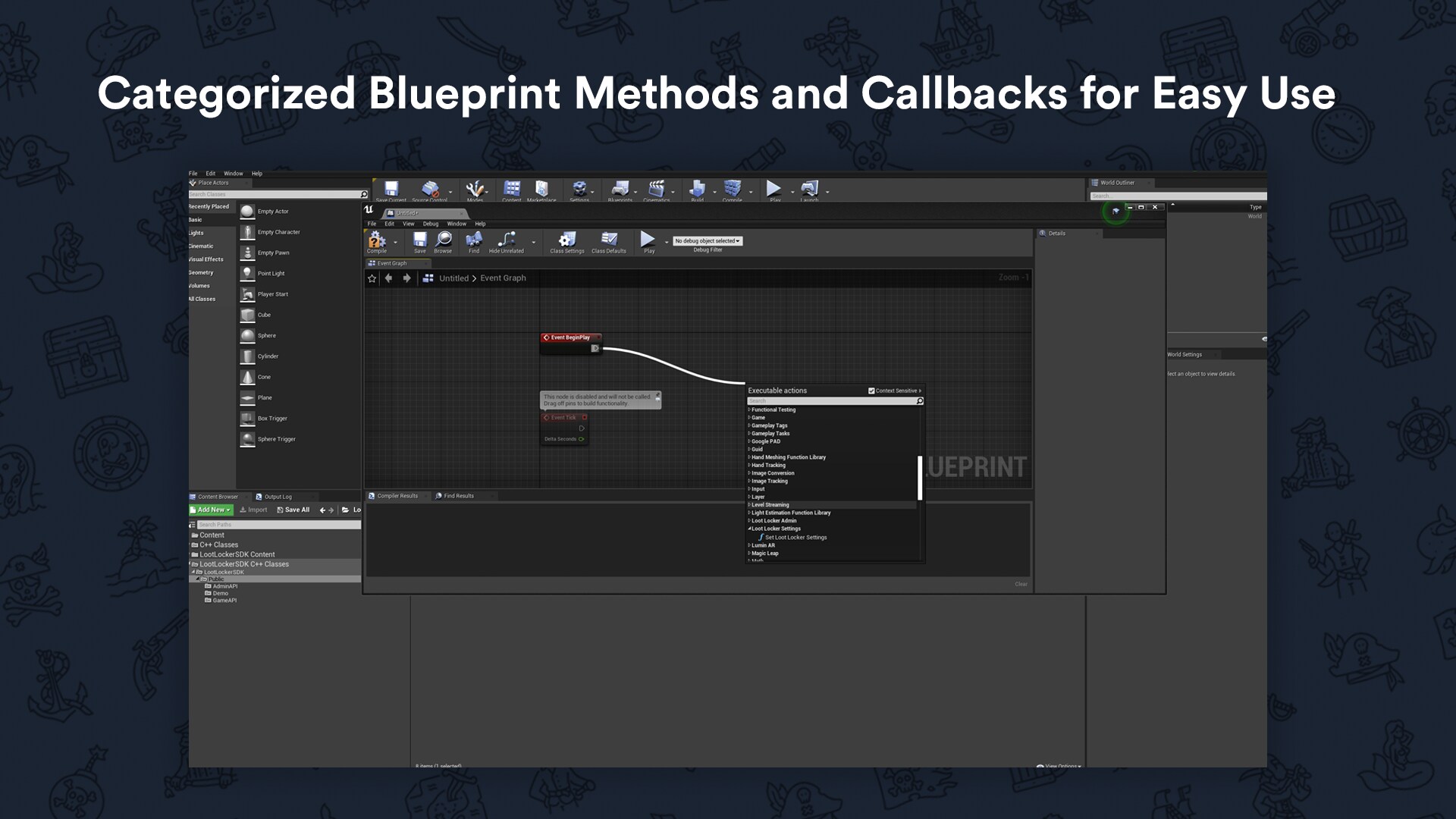Open Class Defaults from the toolbar
The image size is (1456, 819).
(609, 240)
